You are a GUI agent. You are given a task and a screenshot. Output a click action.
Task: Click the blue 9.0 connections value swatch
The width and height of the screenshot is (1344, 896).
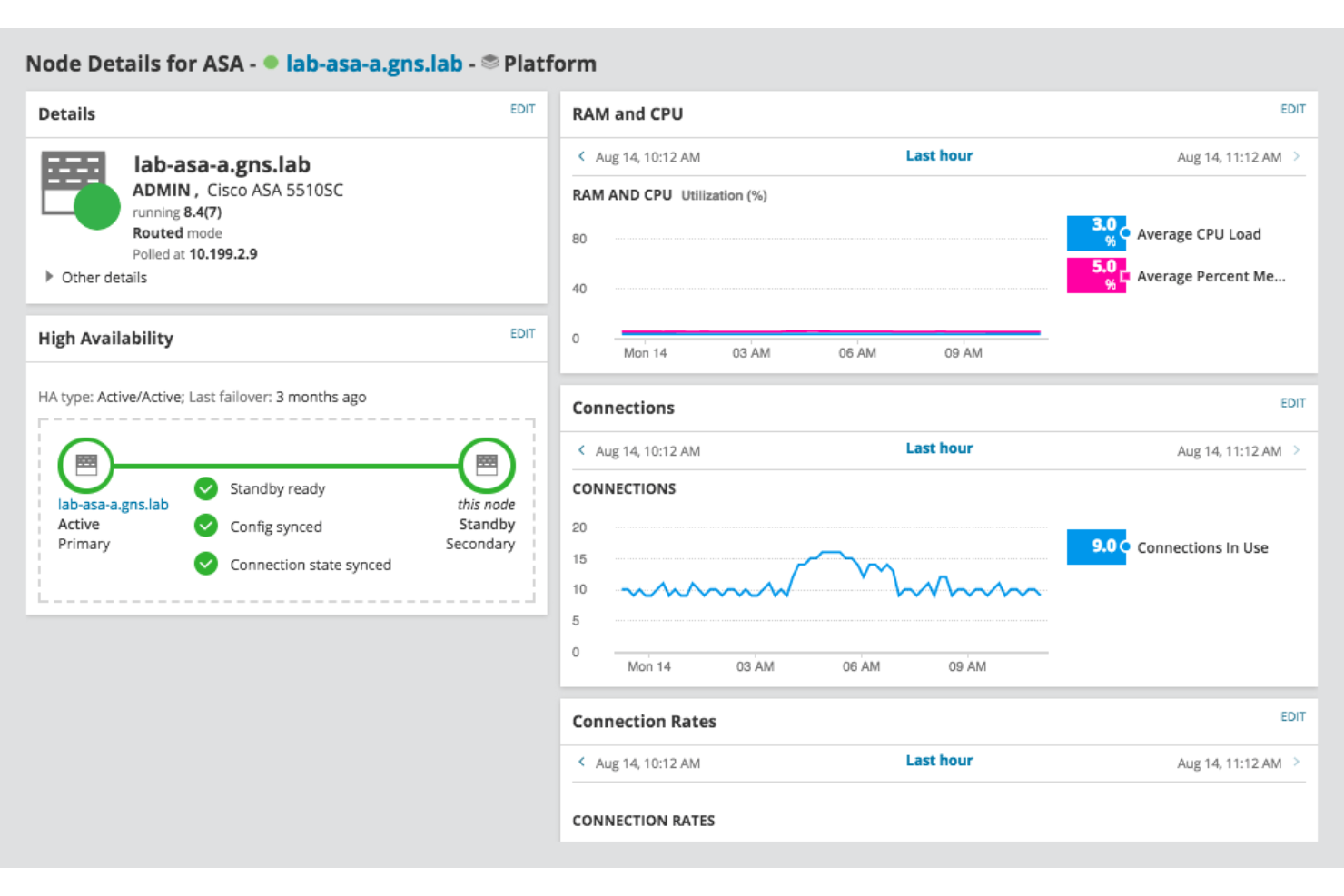click(x=1096, y=546)
